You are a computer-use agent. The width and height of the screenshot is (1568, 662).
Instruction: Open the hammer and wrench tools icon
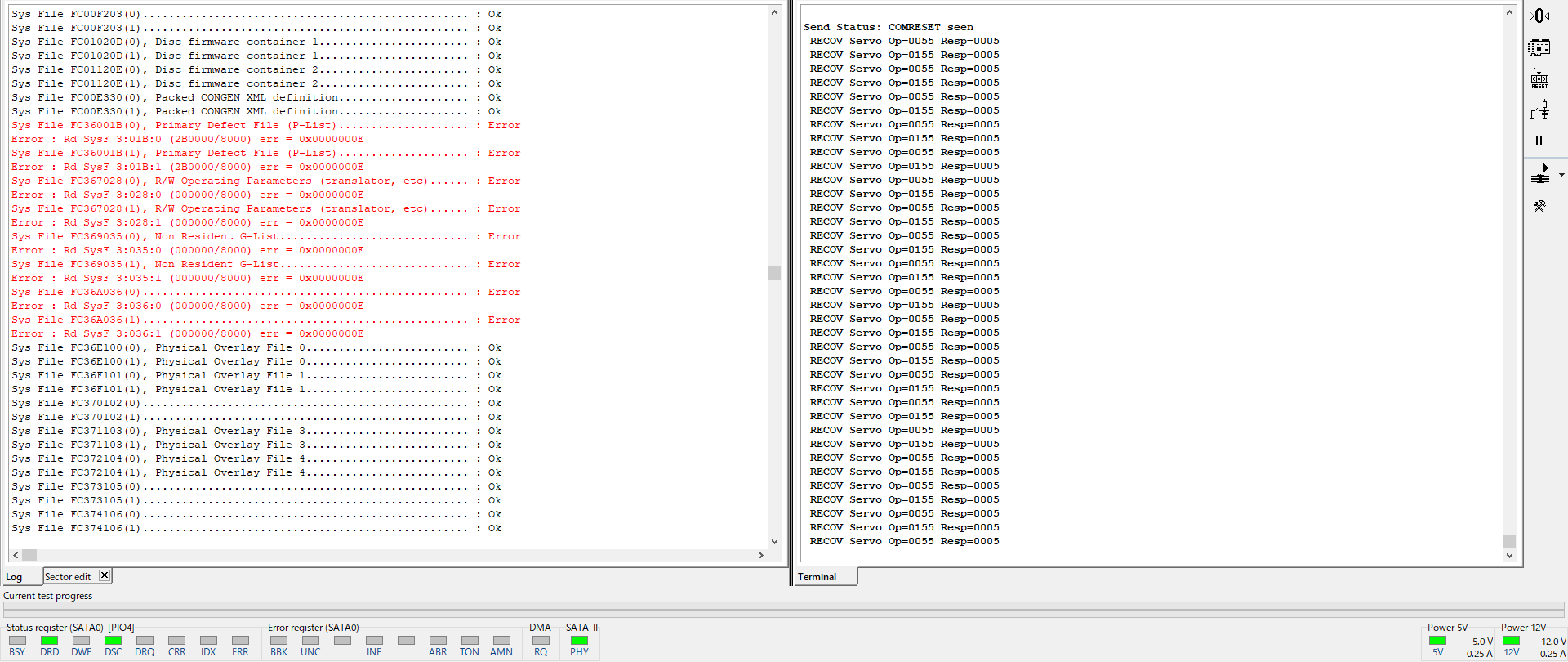click(x=1539, y=207)
